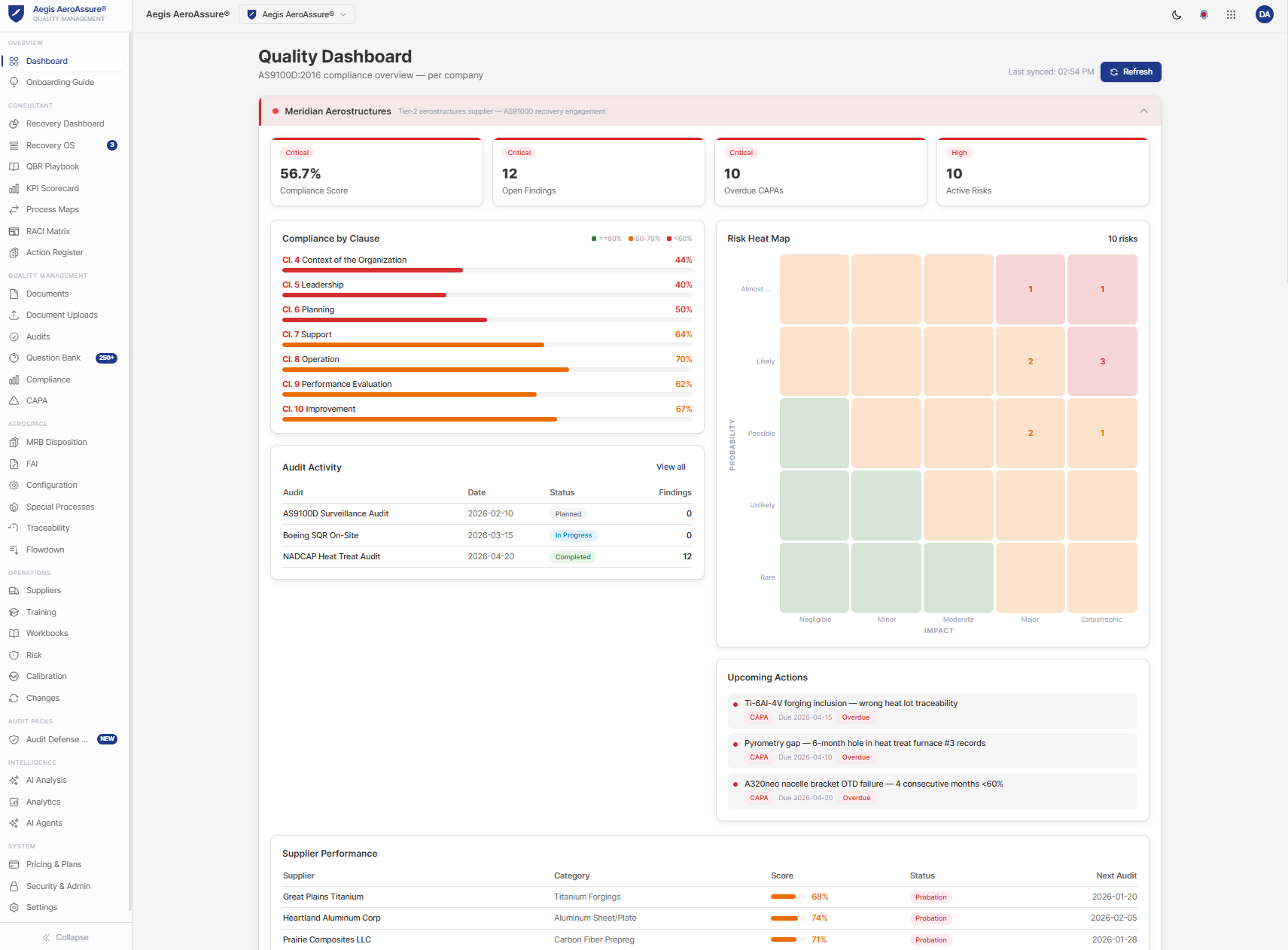Click the Possible/Catastrophic heat map cell
Viewport: 1288px width, 950px height.
[x=1102, y=433]
